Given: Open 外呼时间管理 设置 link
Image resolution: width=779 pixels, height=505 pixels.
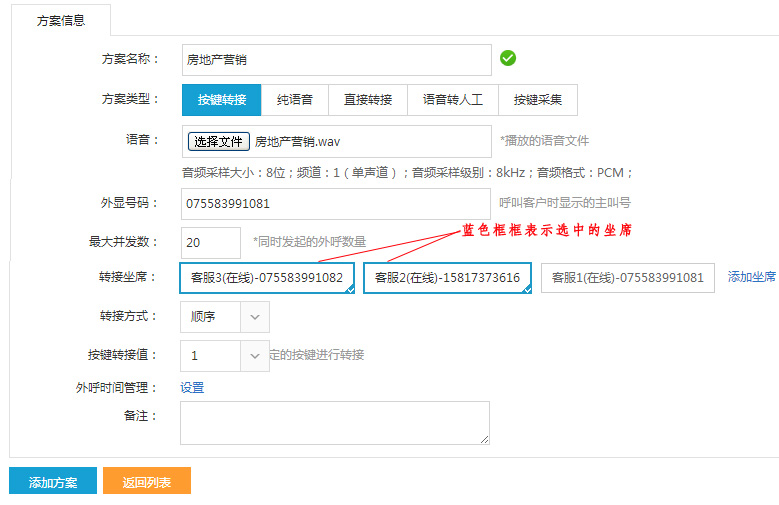Looking at the screenshot, I should pyautogui.click(x=192, y=387).
